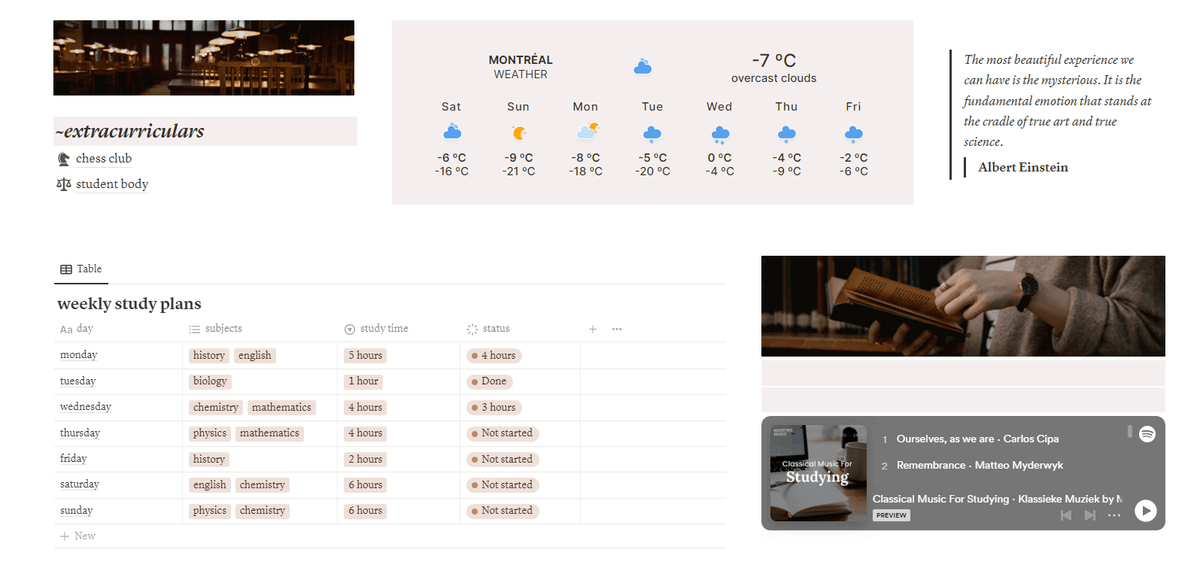The width and height of the screenshot is (1200, 586).
Task: Open the chess club page
Action: (x=103, y=159)
